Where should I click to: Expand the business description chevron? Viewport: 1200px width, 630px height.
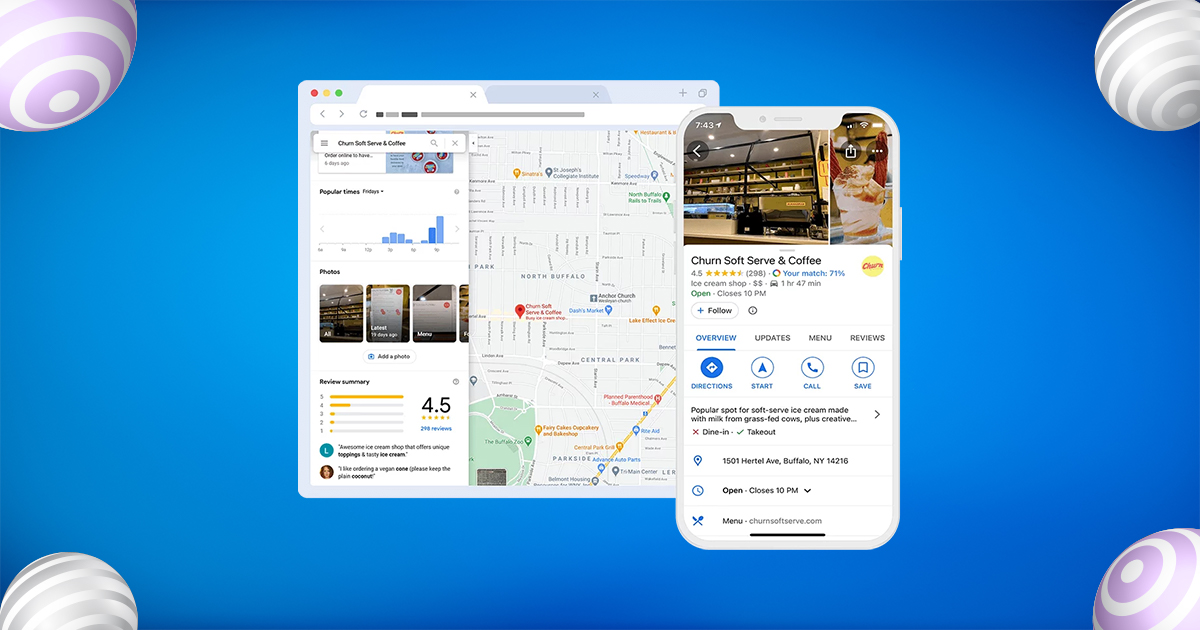pos(877,414)
